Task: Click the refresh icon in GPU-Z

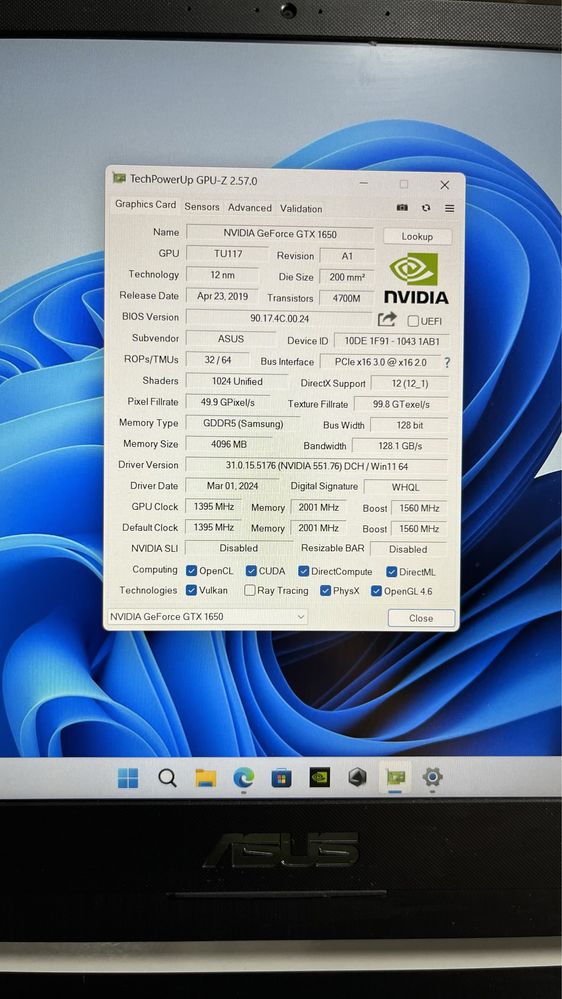Action: pyautogui.click(x=426, y=208)
